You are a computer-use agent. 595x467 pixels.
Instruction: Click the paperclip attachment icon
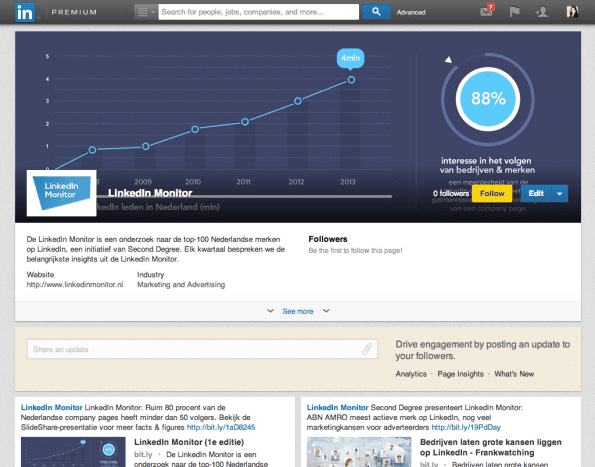coord(367,349)
